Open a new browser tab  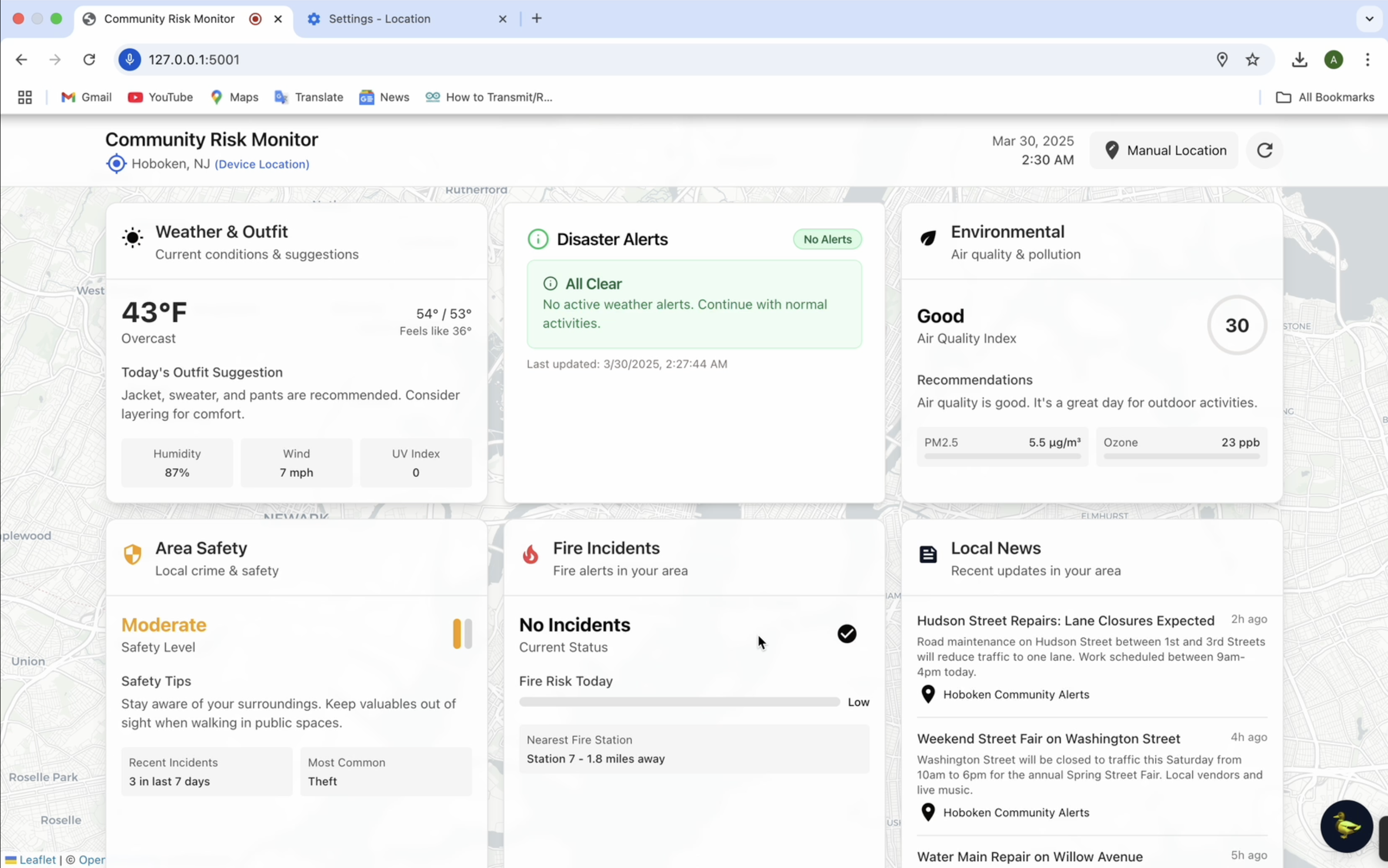click(536, 19)
